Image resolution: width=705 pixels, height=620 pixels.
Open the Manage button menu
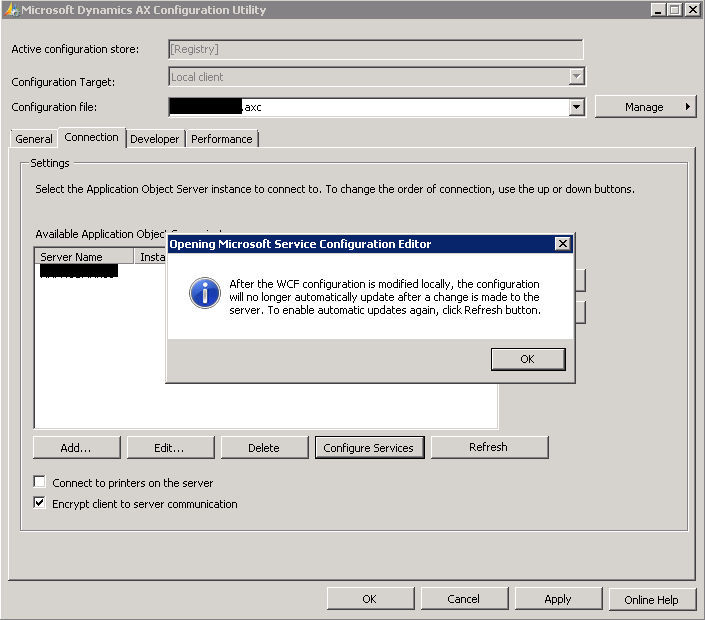[645, 107]
